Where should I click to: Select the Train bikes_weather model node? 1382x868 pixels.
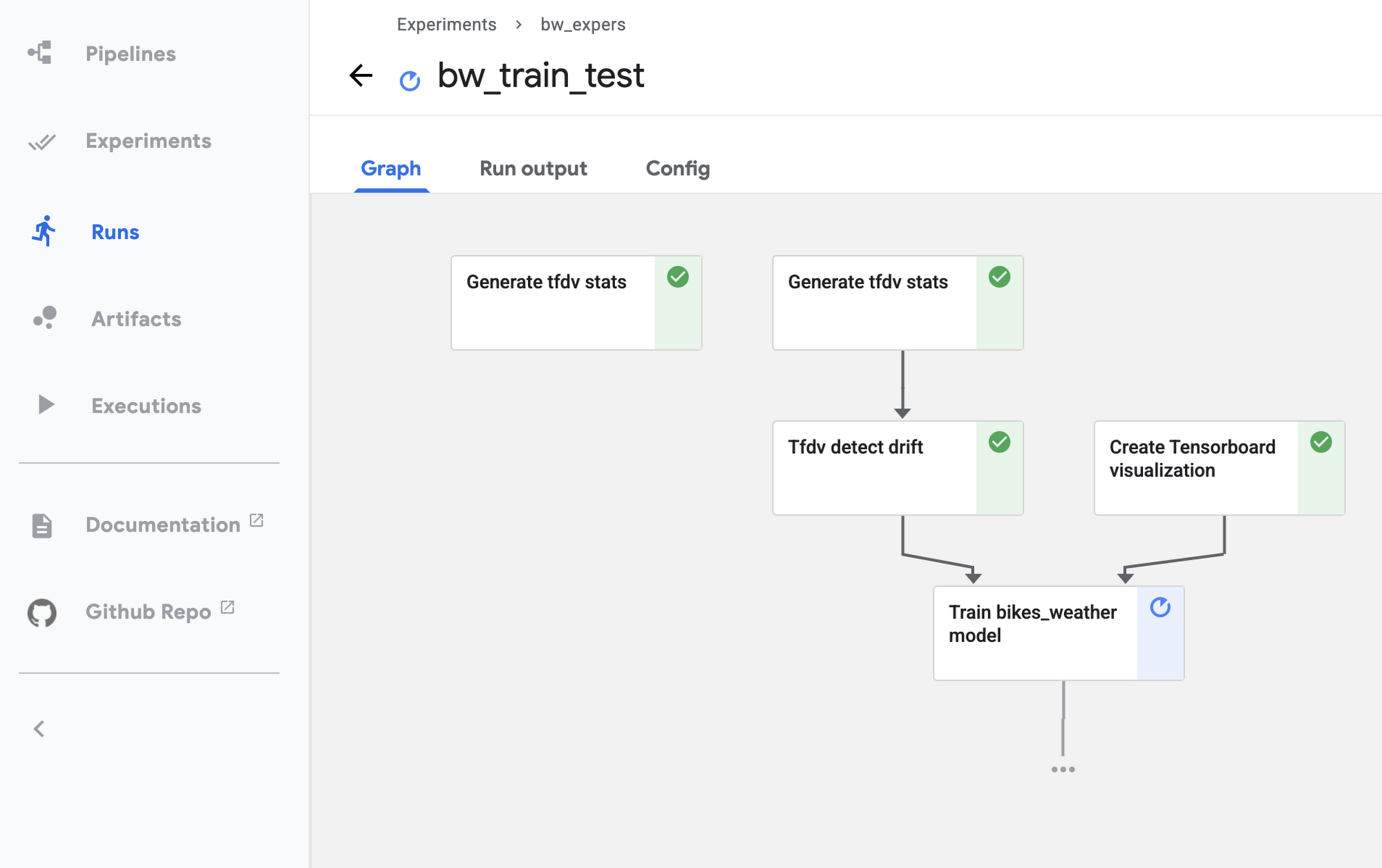tap(1059, 633)
